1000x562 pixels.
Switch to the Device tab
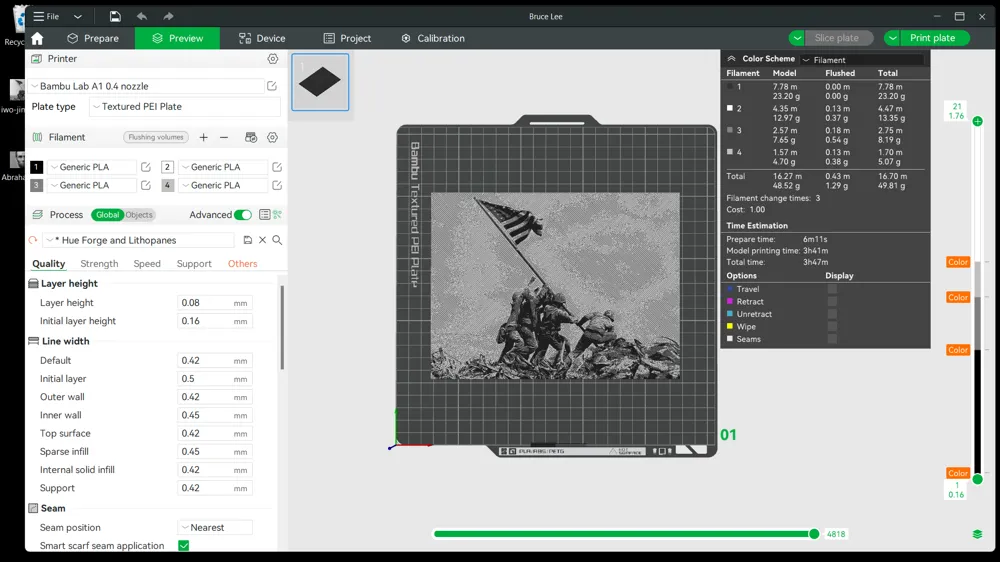coord(262,38)
